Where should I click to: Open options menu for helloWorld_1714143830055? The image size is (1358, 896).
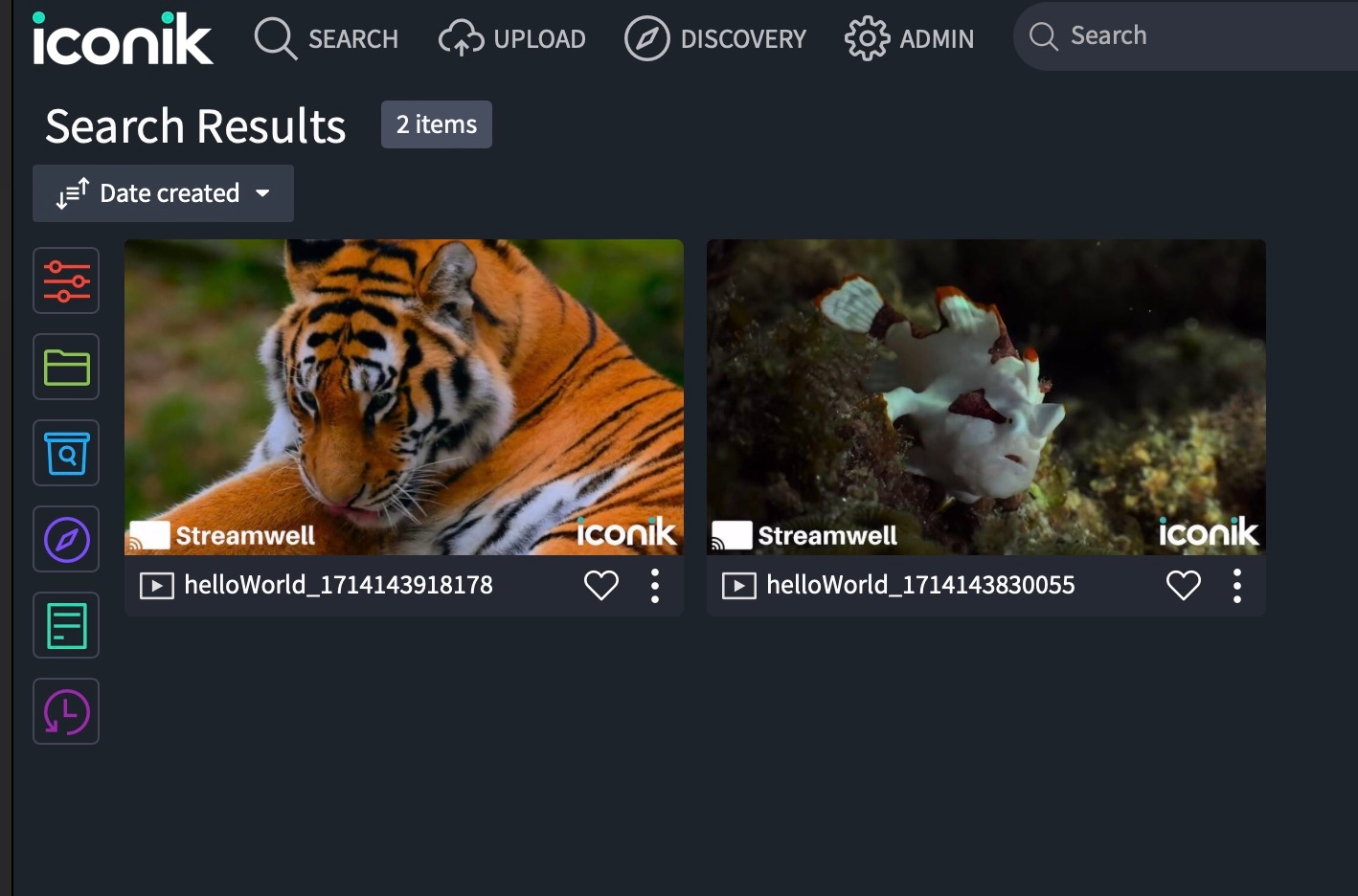click(x=1237, y=585)
